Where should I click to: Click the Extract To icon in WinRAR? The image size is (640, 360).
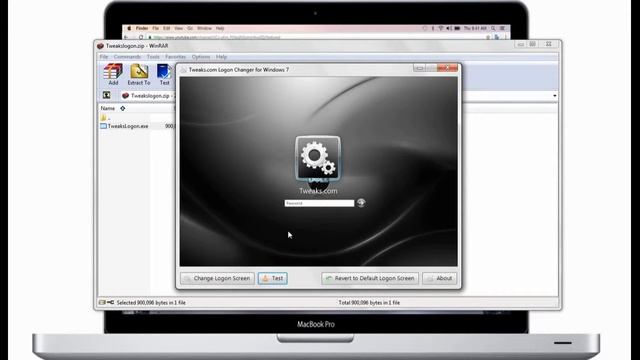(x=139, y=75)
